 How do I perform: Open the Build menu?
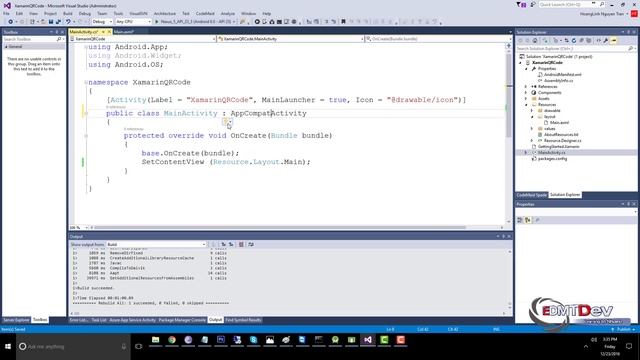[x=68, y=13]
